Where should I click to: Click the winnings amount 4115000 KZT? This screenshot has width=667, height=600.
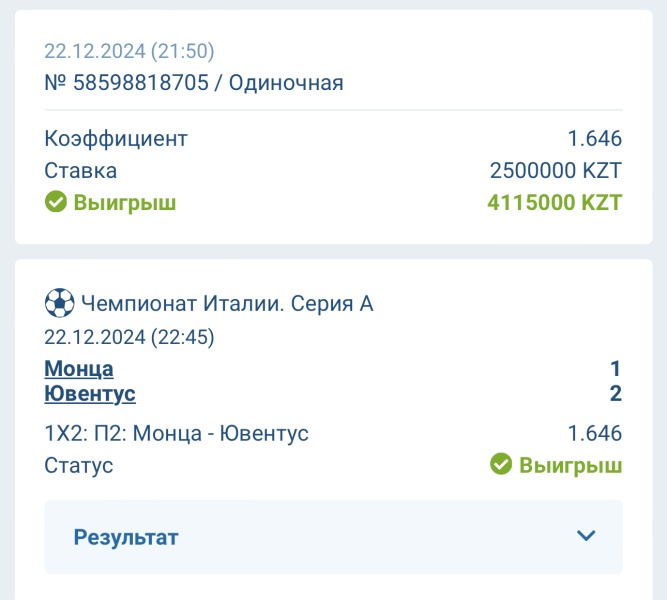[x=555, y=202]
